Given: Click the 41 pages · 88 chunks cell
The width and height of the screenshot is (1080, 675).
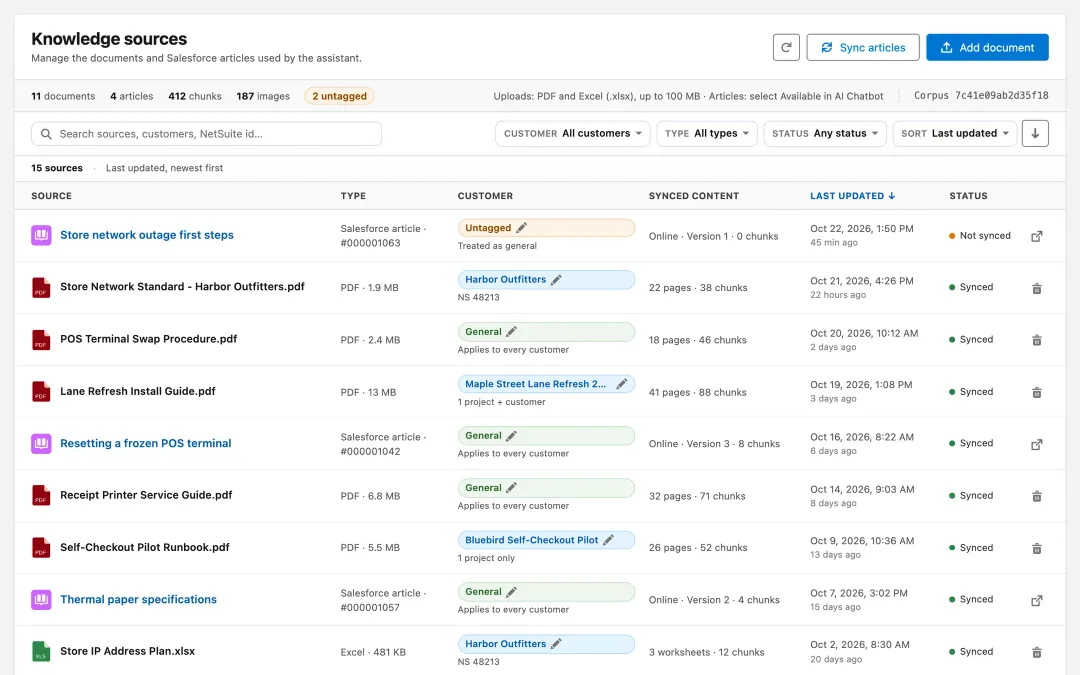Looking at the screenshot, I should 697,392.
